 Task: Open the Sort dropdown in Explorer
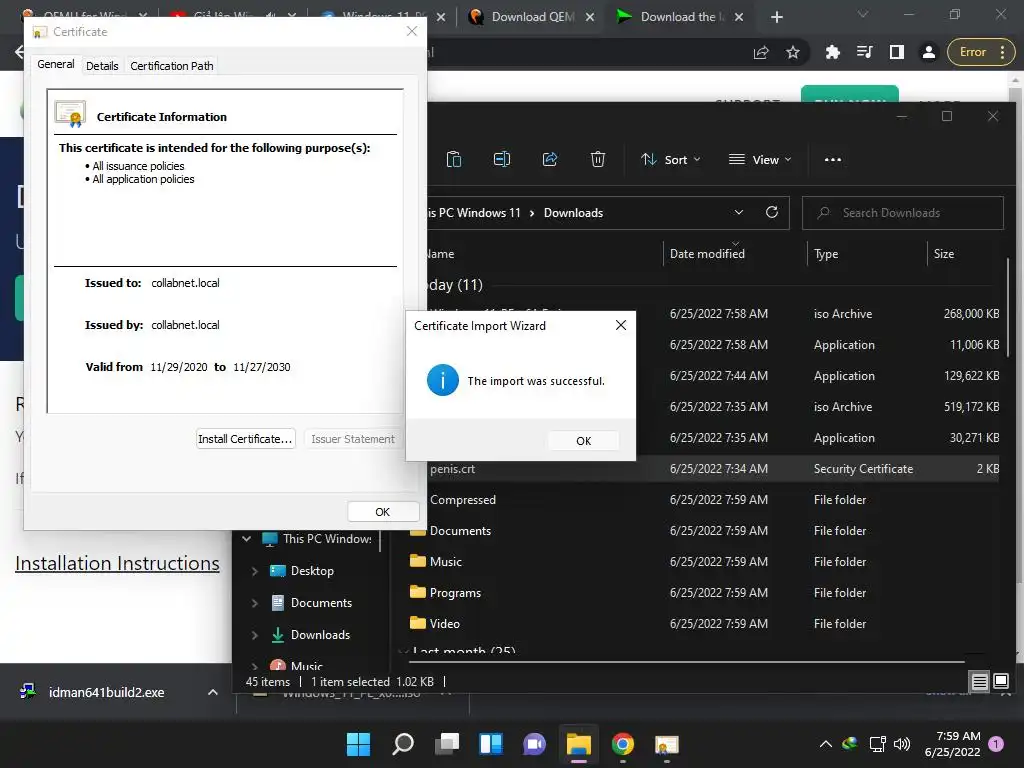[x=671, y=159]
